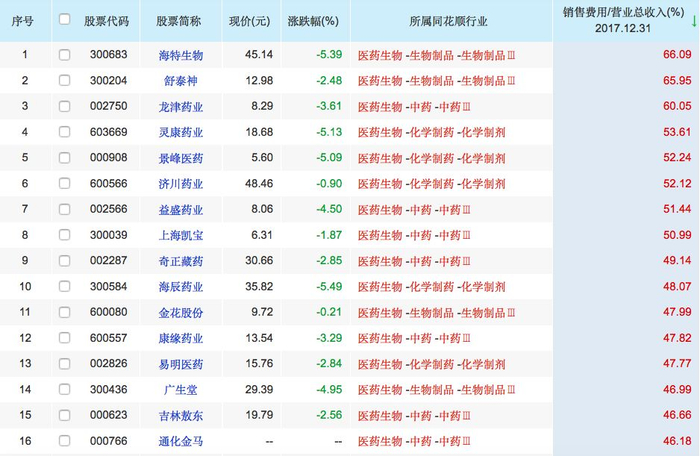Sort by 涨跌幅(%) column header
This screenshot has height=456, width=700.
coord(313,21)
